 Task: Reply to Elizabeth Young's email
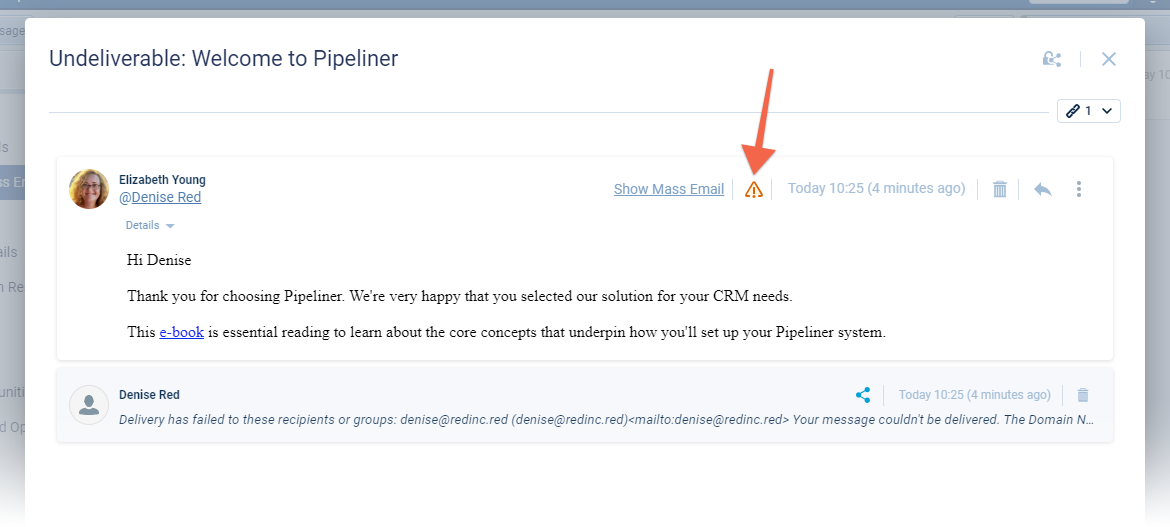[x=1042, y=189]
